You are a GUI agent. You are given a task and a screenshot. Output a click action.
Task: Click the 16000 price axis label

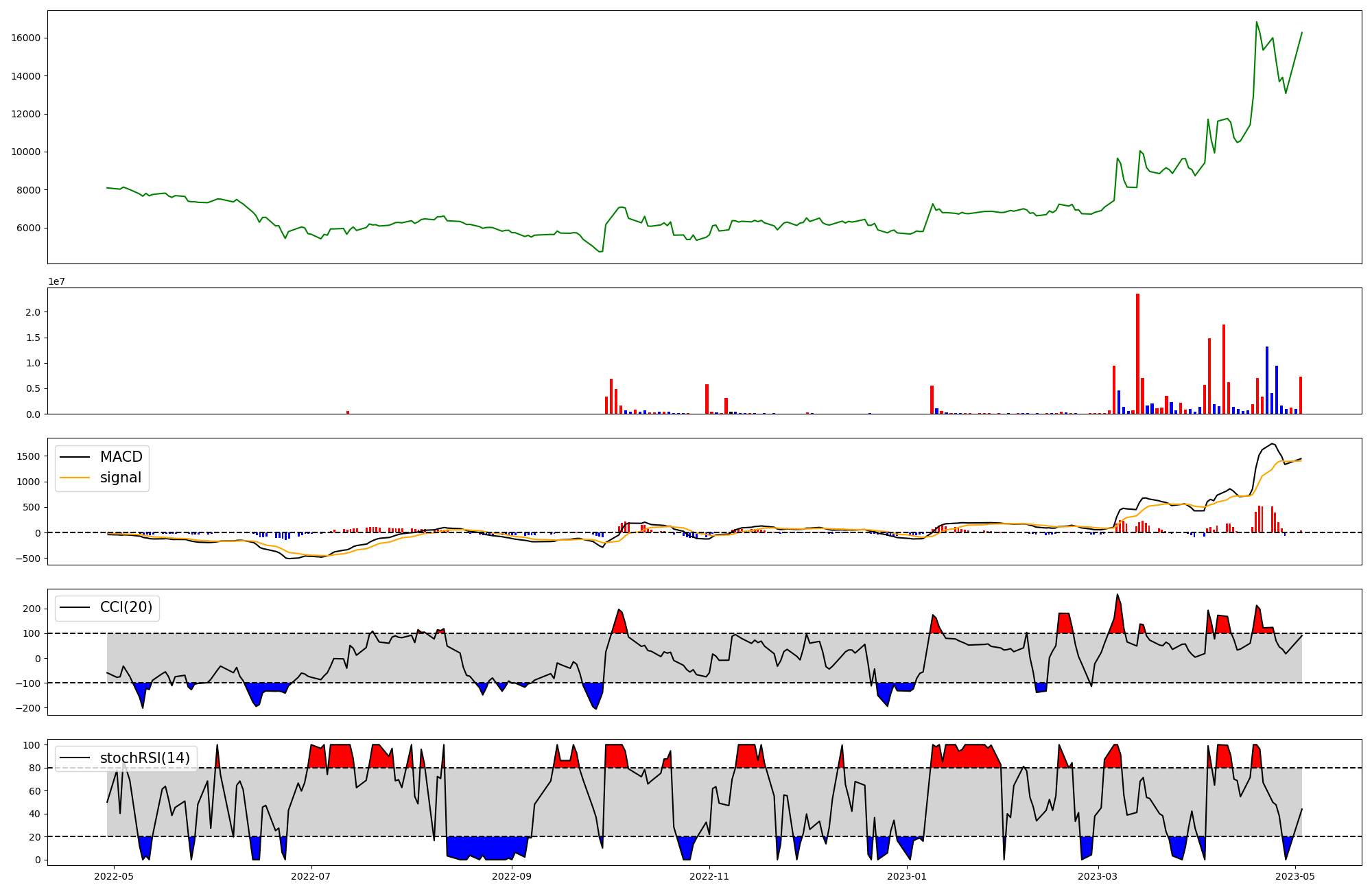(25, 38)
